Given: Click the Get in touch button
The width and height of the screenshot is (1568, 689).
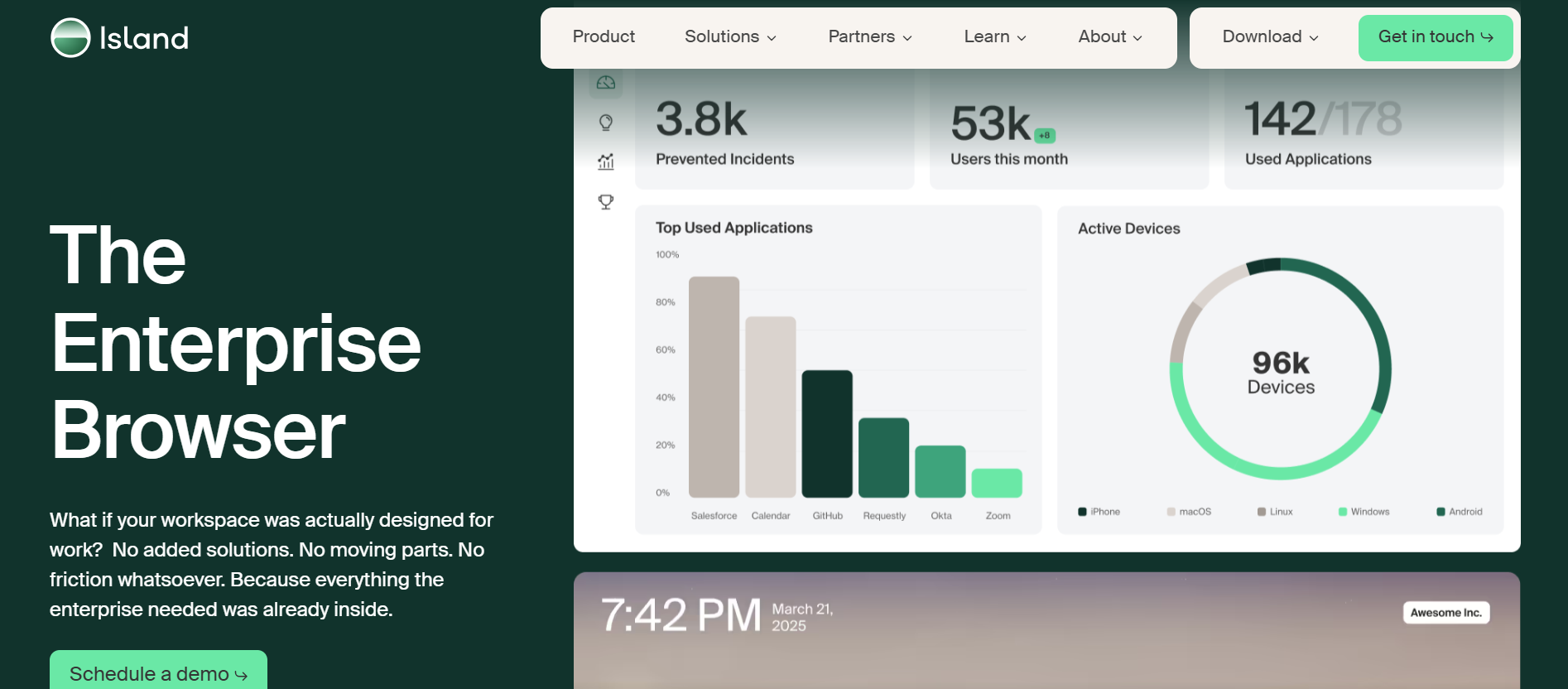Looking at the screenshot, I should pos(1436,37).
